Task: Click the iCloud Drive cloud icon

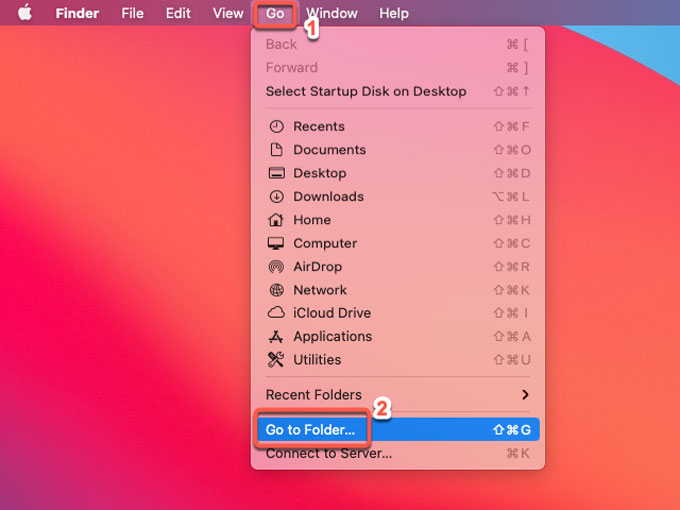Action: 276,313
